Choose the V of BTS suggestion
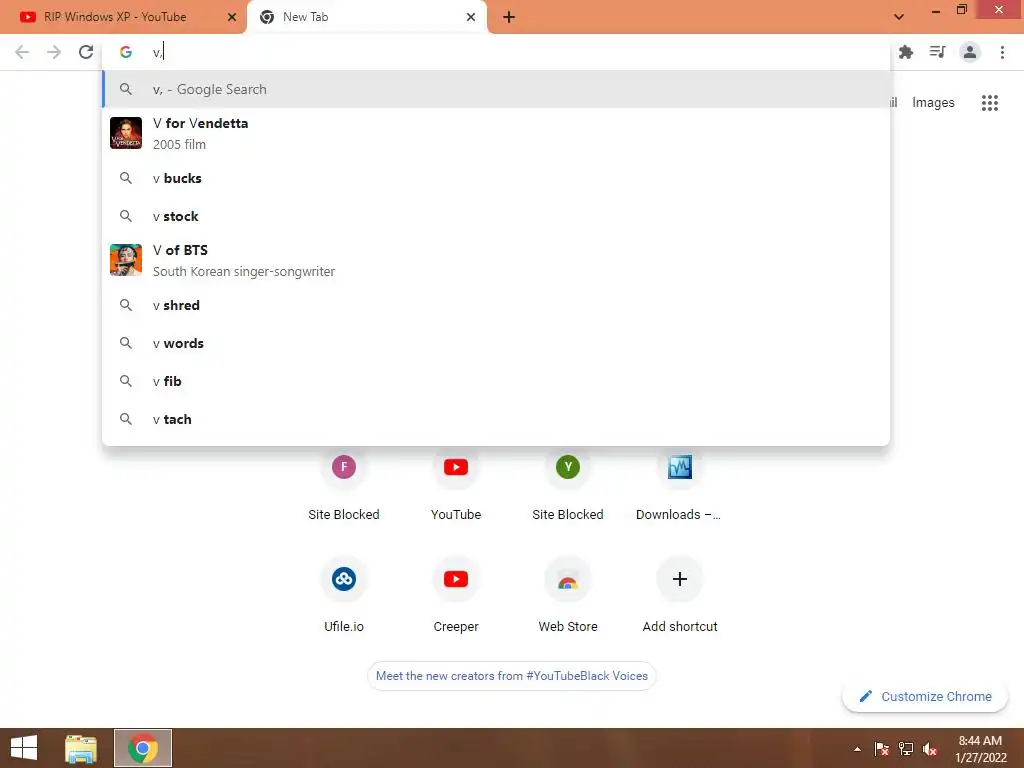Viewport: 1024px width, 768px height. (x=496, y=260)
